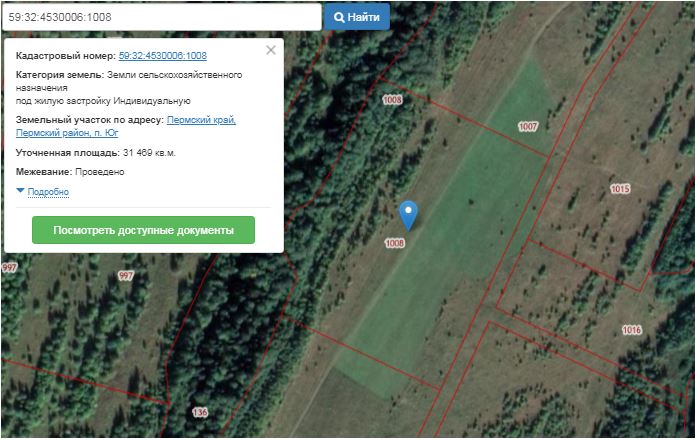Open the Пермский район, п. Юг link line
Image resolution: width=696 pixels, height=439 pixels.
click(67, 133)
